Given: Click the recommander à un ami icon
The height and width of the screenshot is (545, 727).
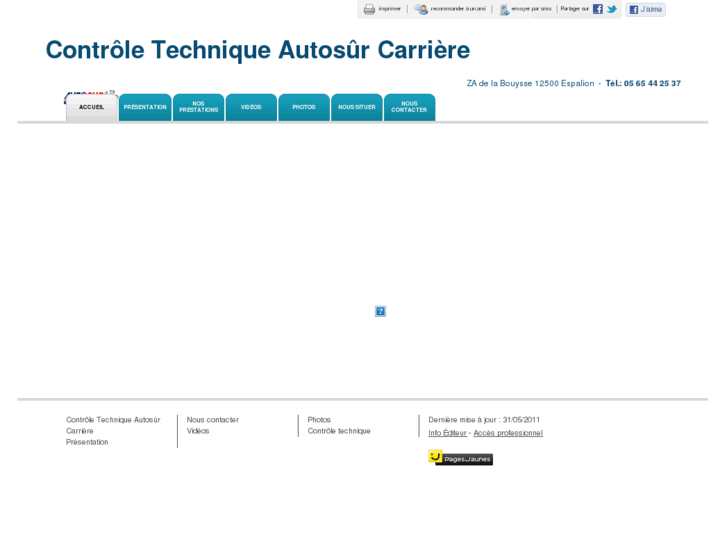Looking at the screenshot, I should 421,9.
